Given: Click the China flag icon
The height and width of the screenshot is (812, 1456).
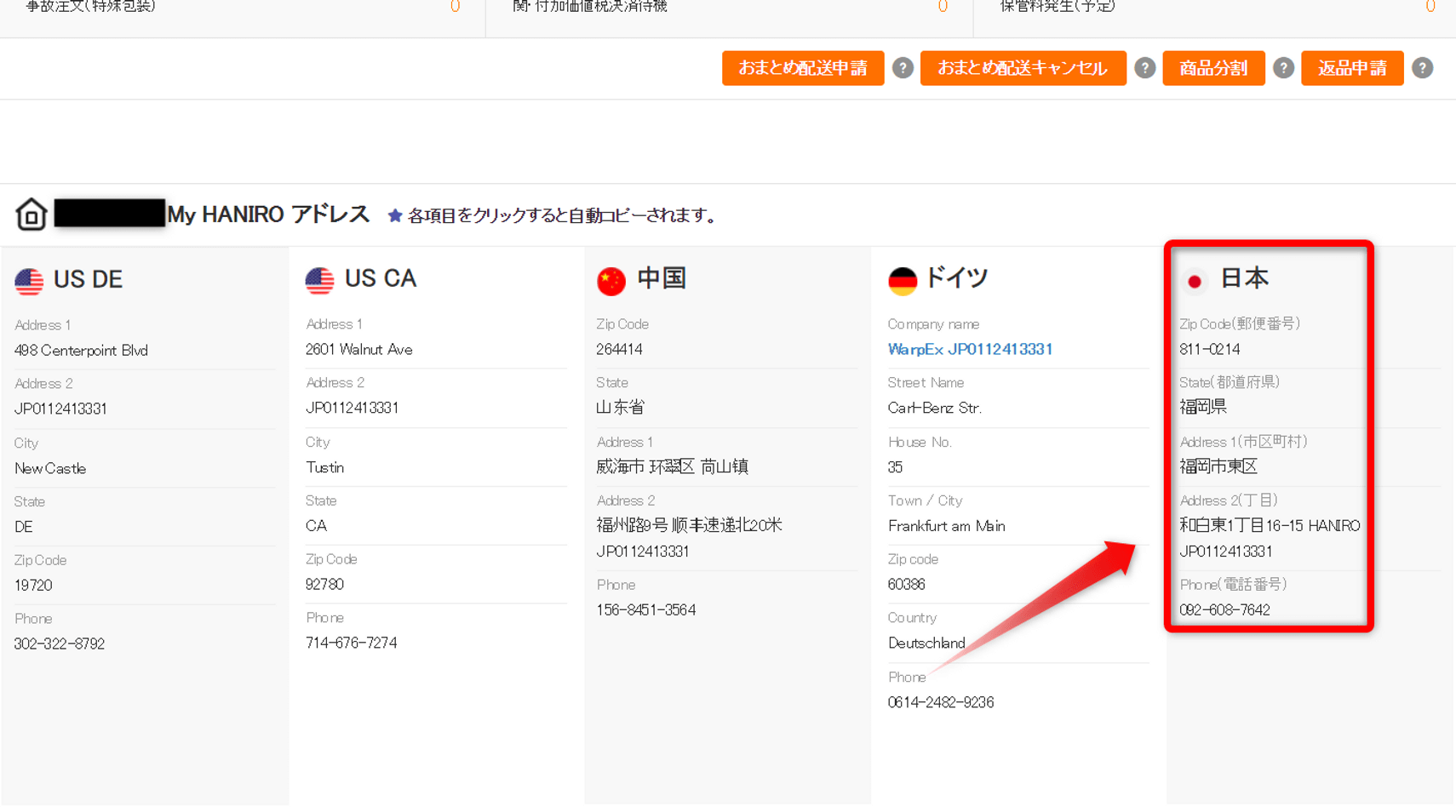Looking at the screenshot, I should (611, 280).
